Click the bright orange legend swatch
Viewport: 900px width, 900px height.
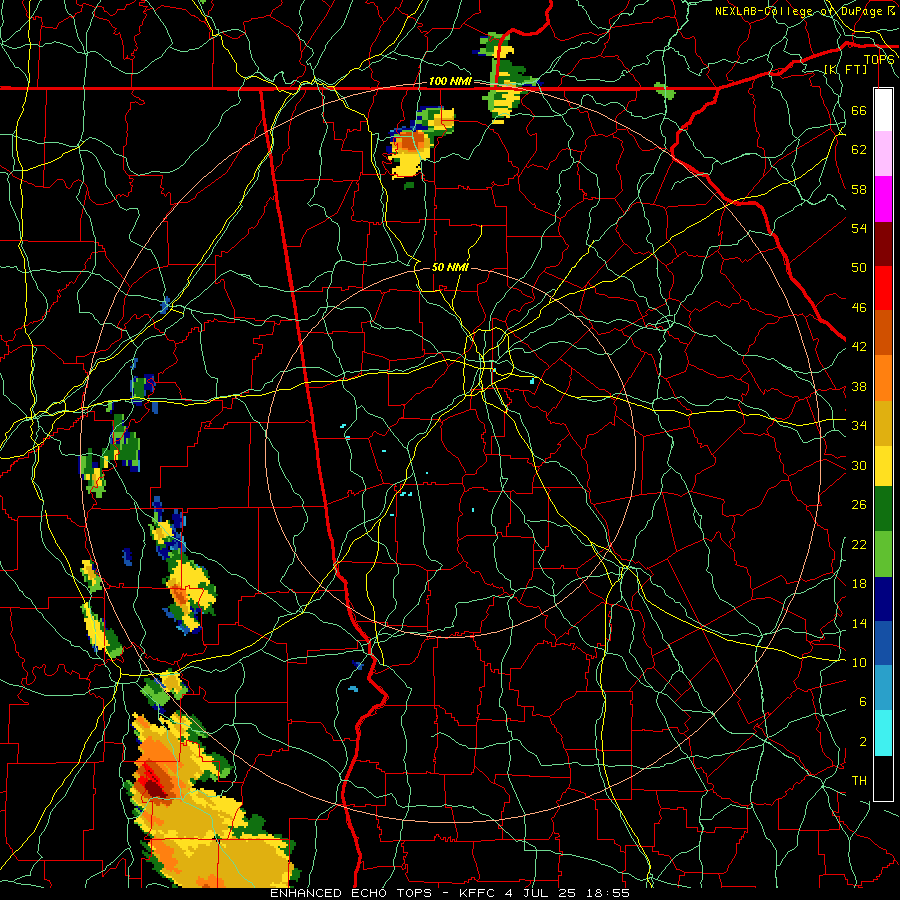point(883,377)
